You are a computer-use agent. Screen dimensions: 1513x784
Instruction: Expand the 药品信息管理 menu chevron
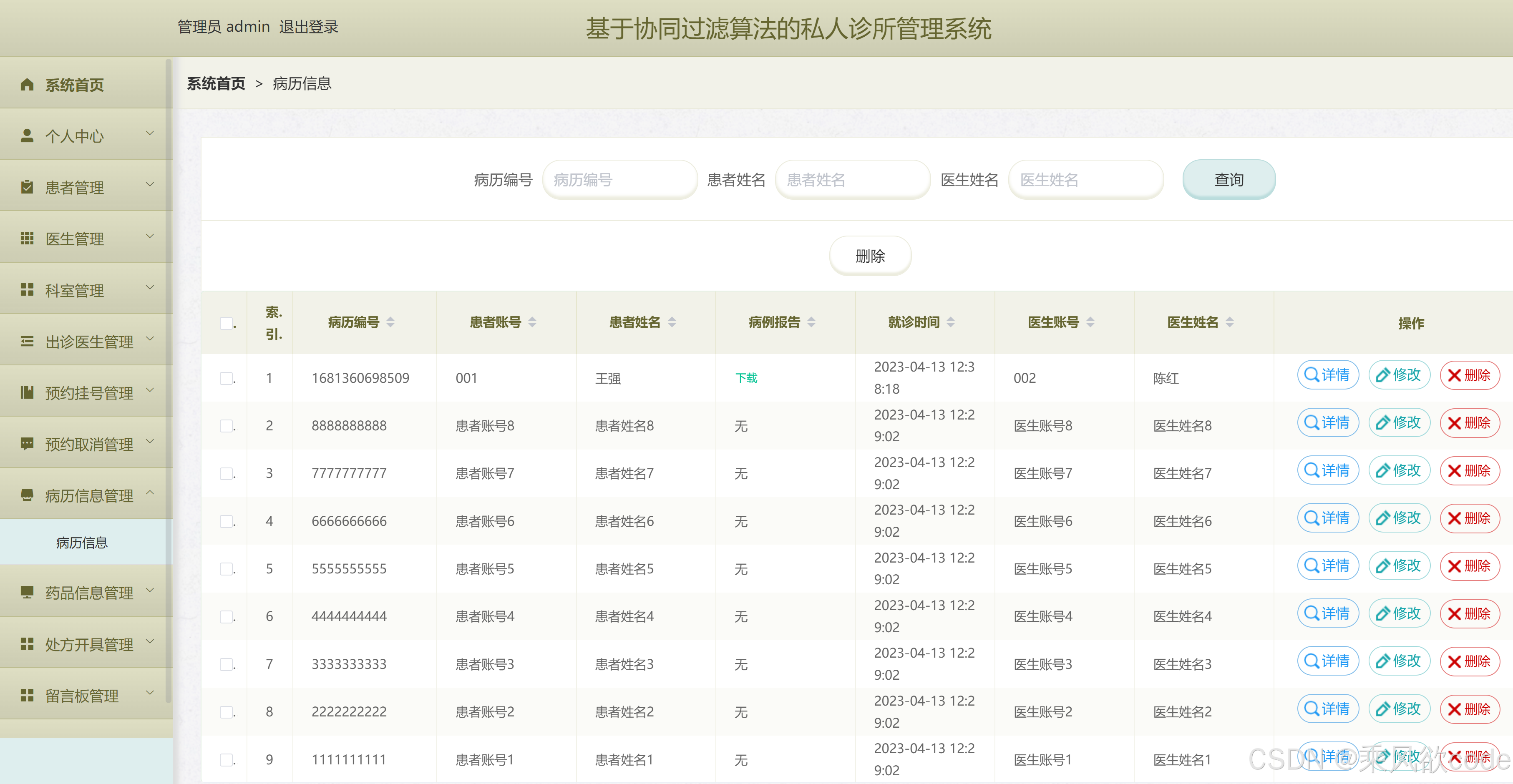150,590
